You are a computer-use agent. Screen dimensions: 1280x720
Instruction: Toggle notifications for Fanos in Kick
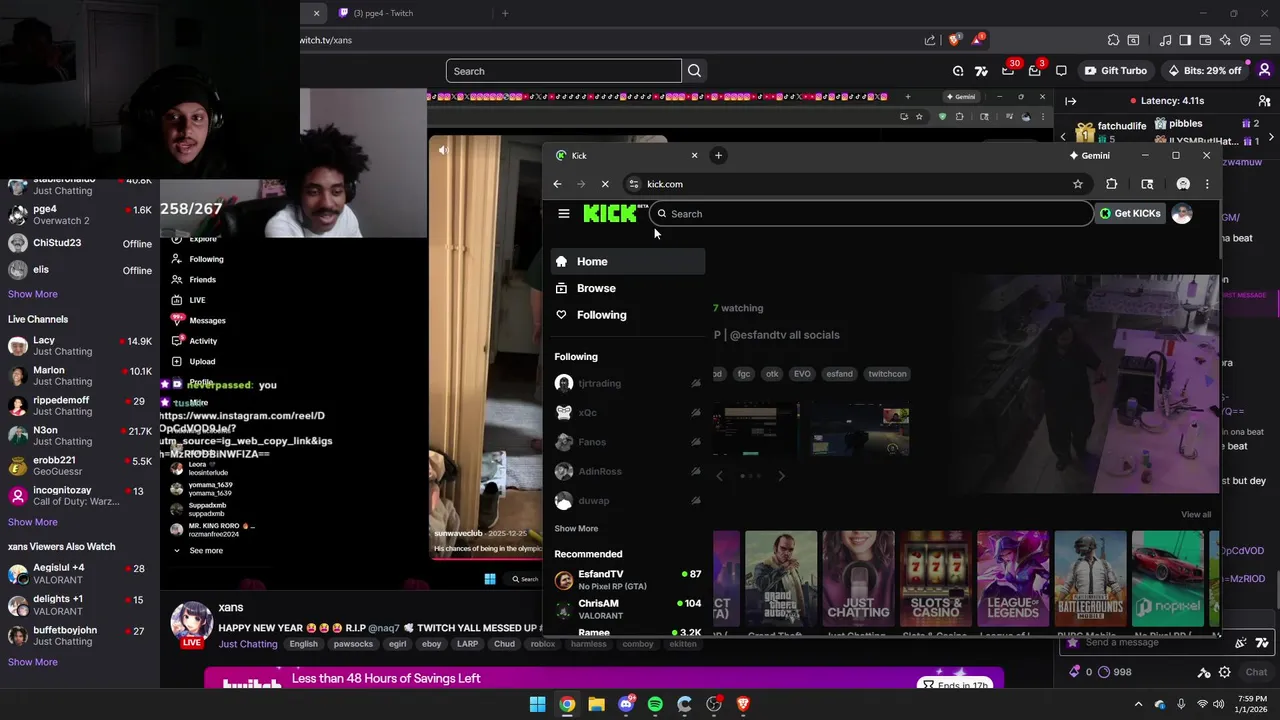[x=696, y=442]
